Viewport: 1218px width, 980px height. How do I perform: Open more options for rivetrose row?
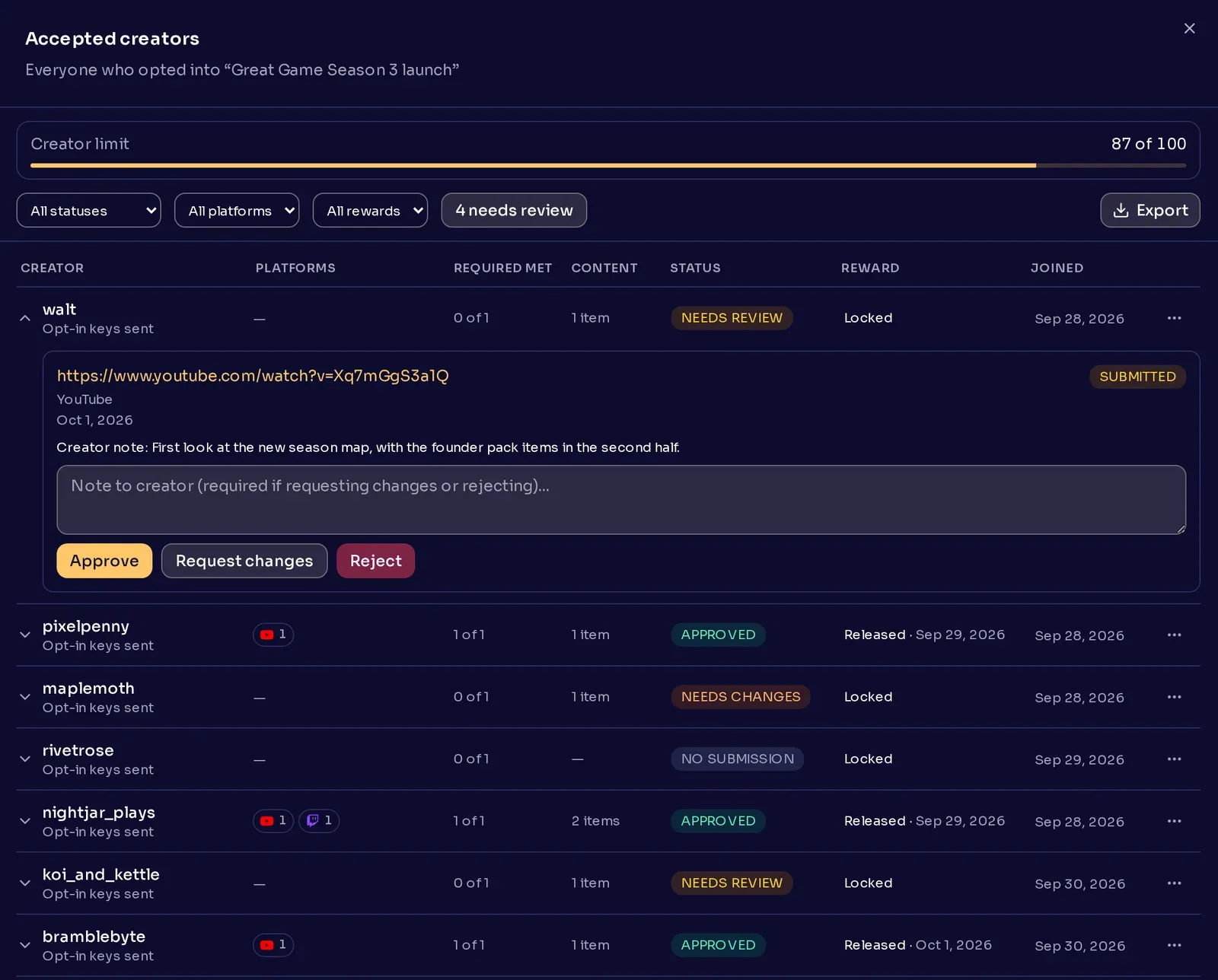tap(1174, 759)
